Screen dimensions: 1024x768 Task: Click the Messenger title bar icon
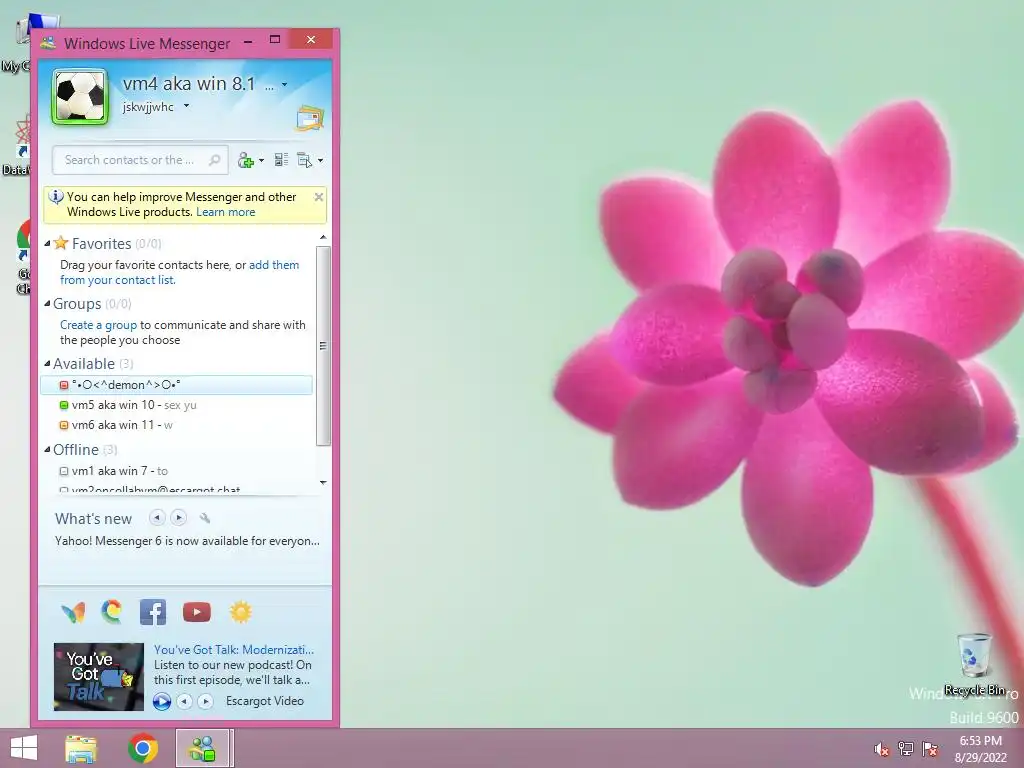[48, 43]
